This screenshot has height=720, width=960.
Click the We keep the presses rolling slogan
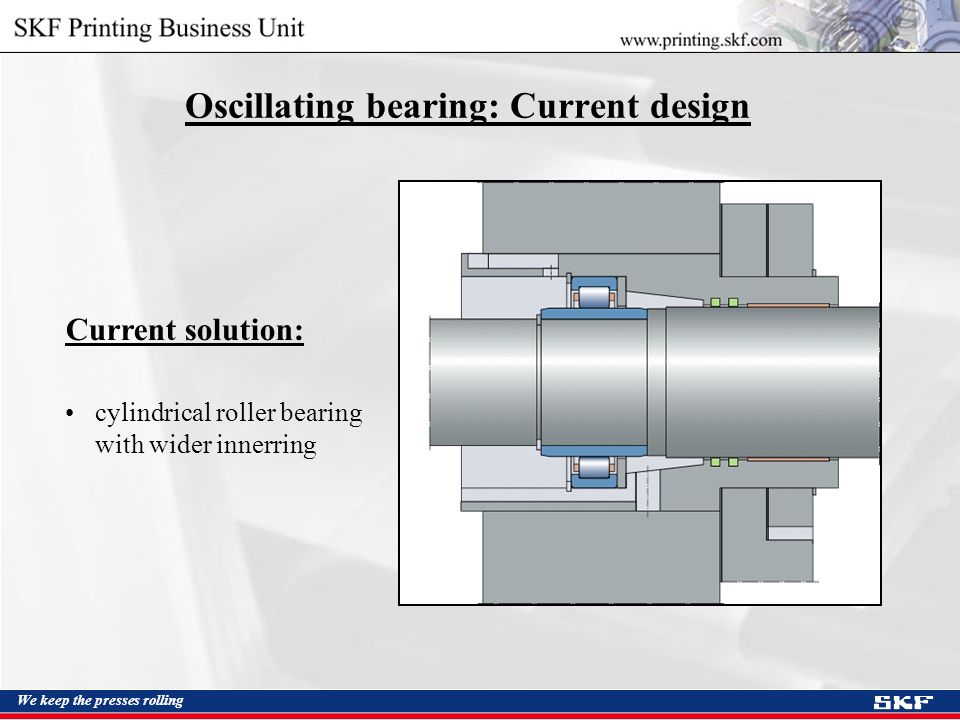click(100, 700)
